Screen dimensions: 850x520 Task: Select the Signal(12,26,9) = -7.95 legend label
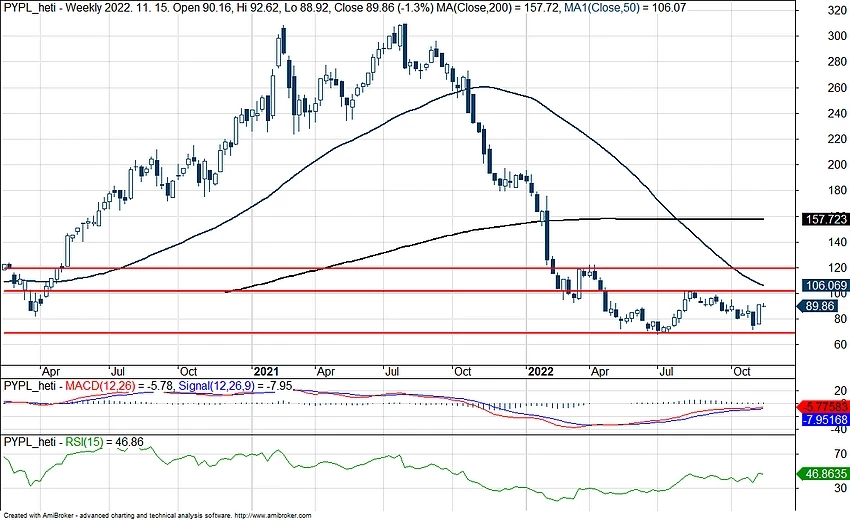(235, 386)
